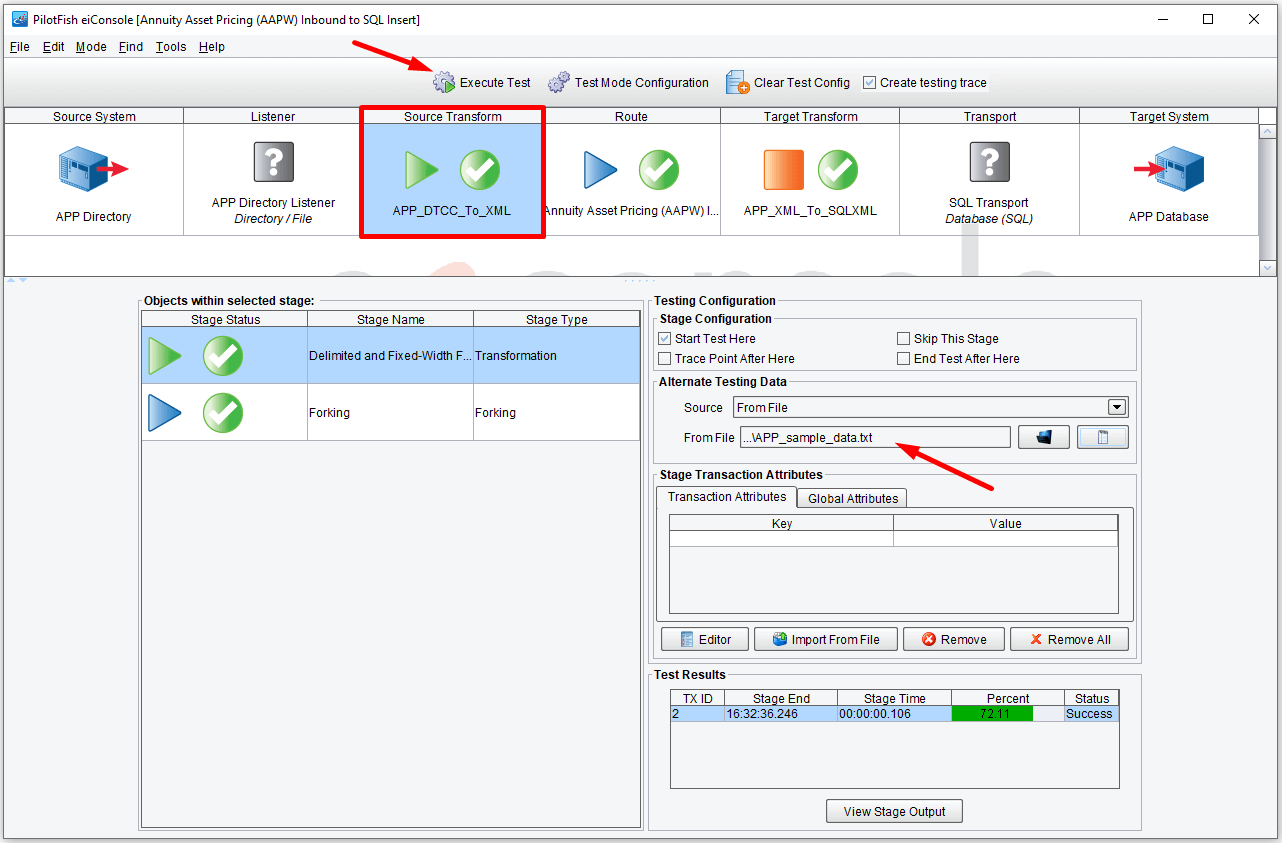Screen dimensions: 1282x843
Task: Click Remove All button
Action: click(x=1070, y=639)
